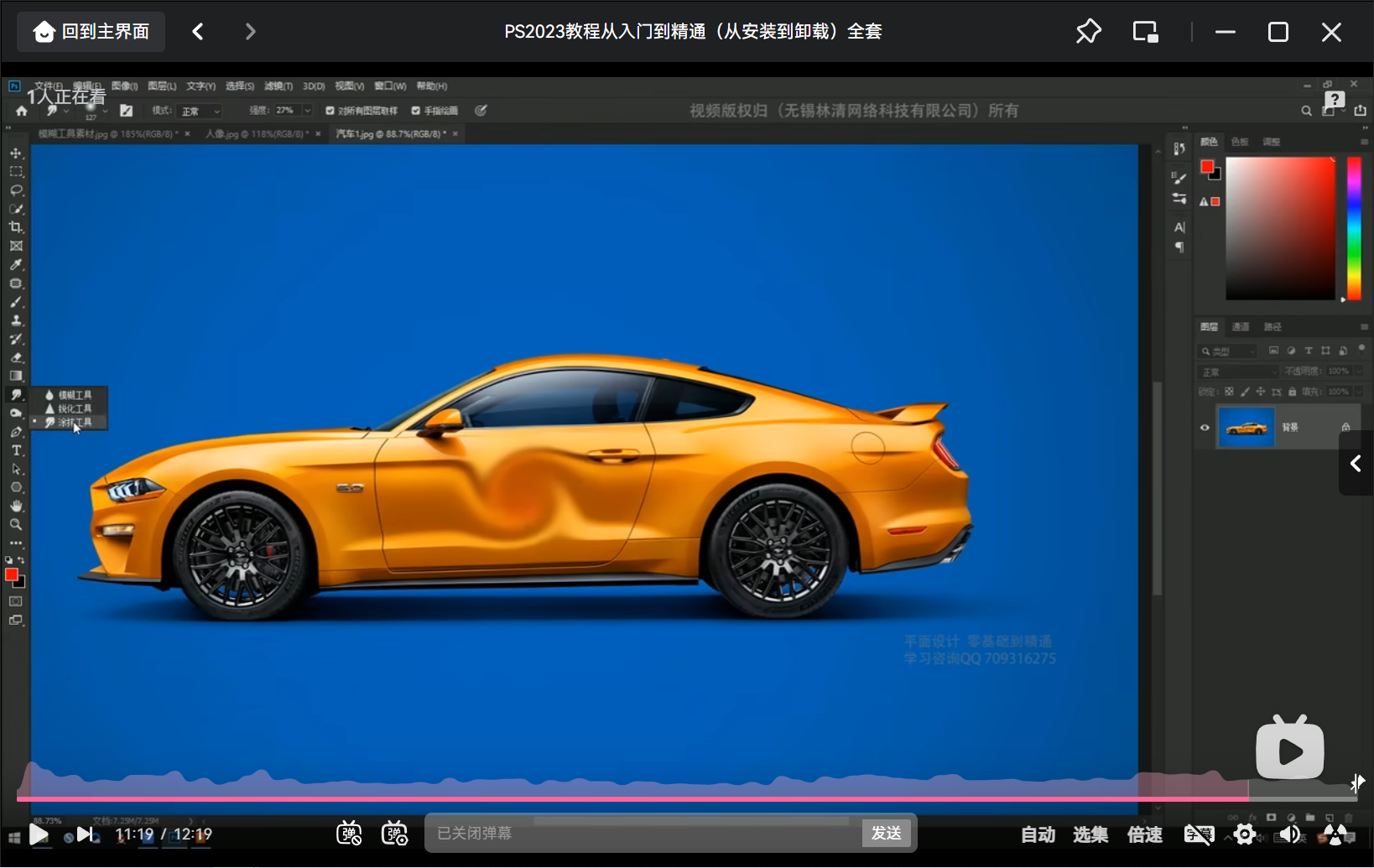Select the Frame tool
The height and width of the screenshot is (868, 1374).
coord(16,246)
